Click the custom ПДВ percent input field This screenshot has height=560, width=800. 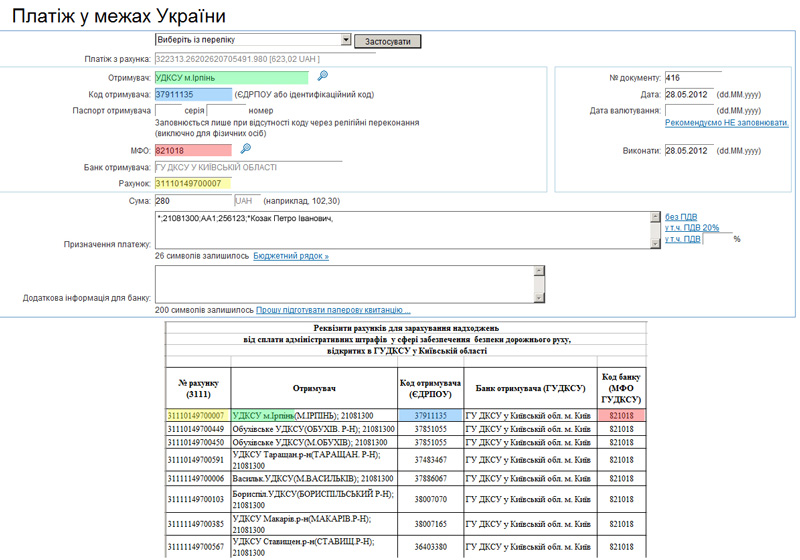[x=717, y=239]
